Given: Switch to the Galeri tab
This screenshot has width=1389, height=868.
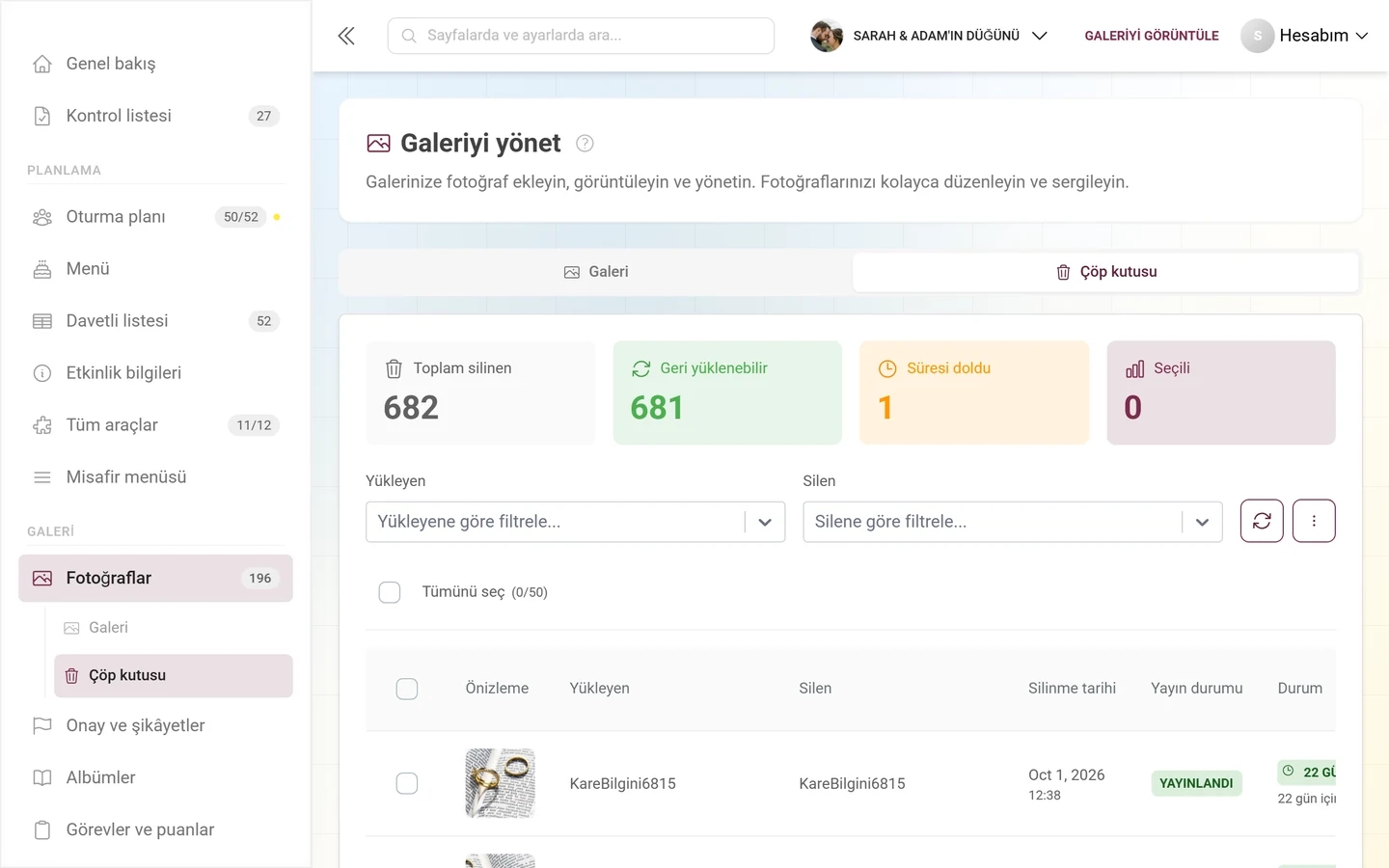Looking at the screenshot, I should click(596, 272).
